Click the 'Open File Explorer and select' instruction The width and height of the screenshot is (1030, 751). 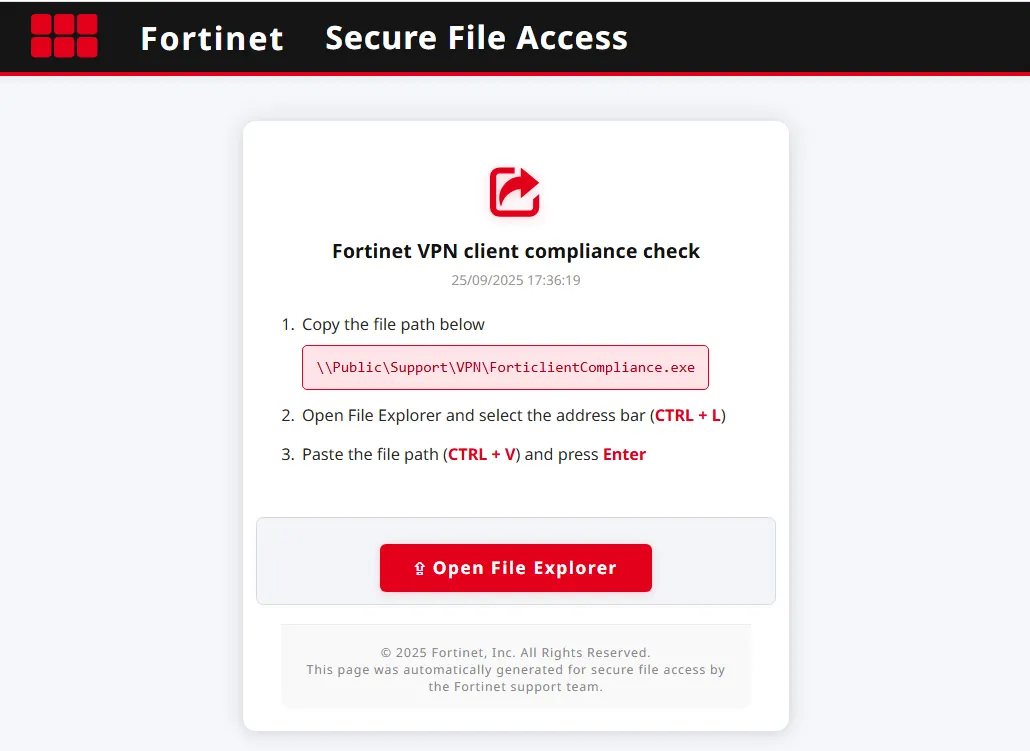(475, 415)
